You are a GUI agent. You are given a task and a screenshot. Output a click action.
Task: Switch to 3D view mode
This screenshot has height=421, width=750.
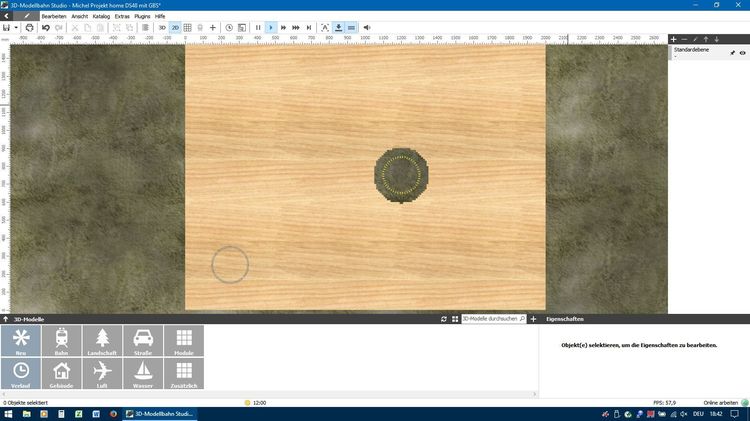162,28
